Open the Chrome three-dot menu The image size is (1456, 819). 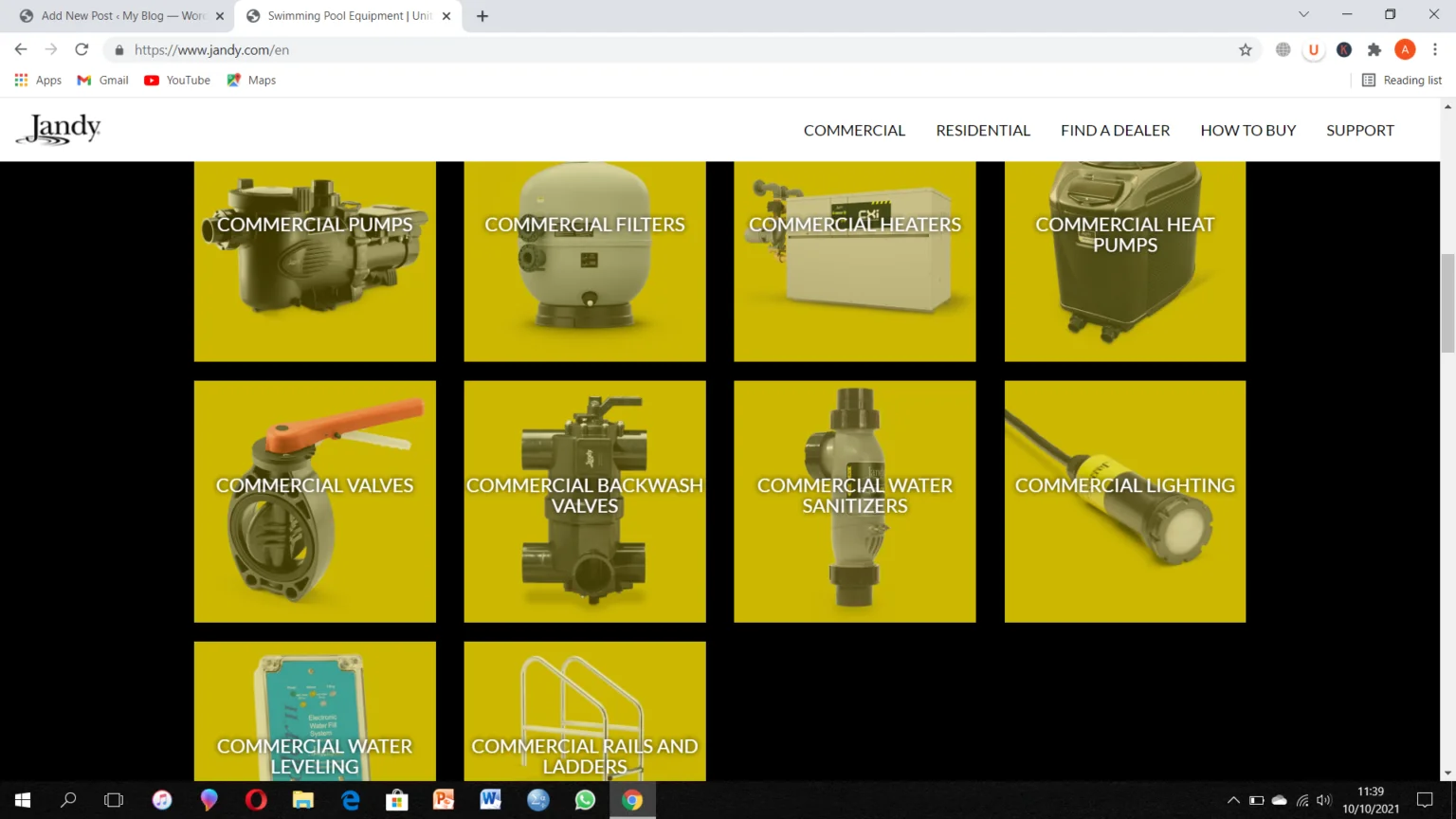pyautogui.click(x=1435, y=49)
